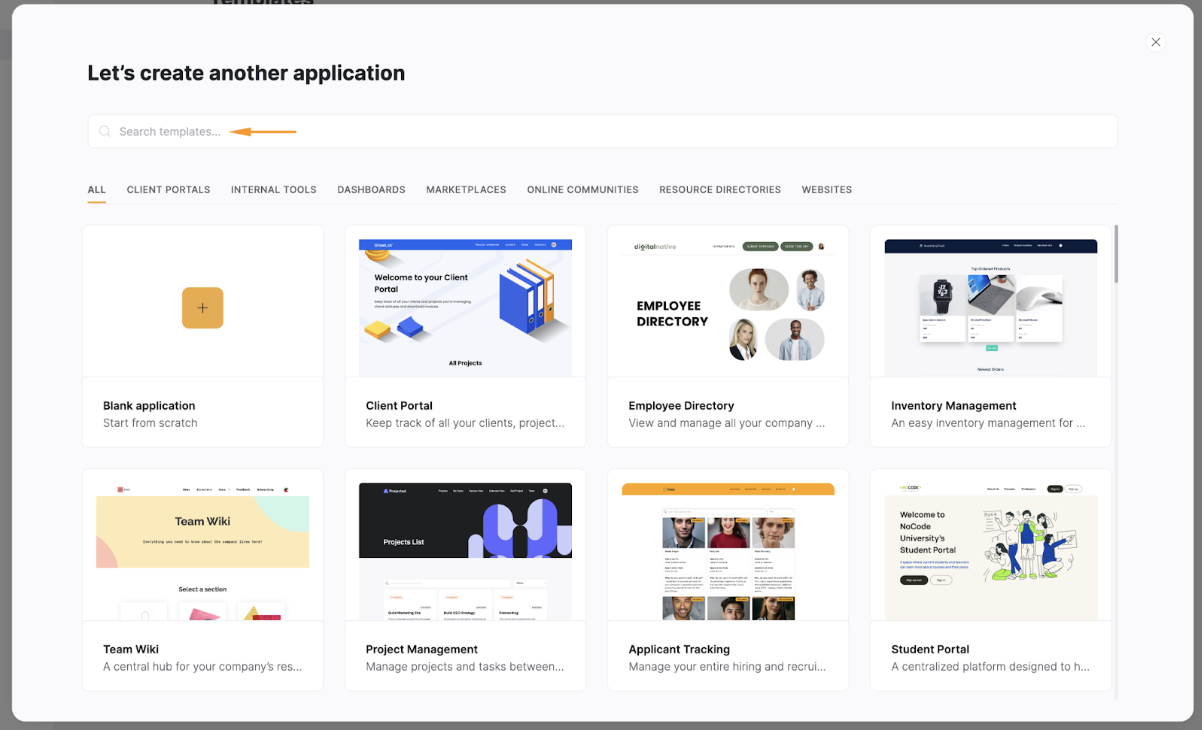Click the "Start from scratch" description
The width and height of the screenshot is (1202, 730).
150,423
